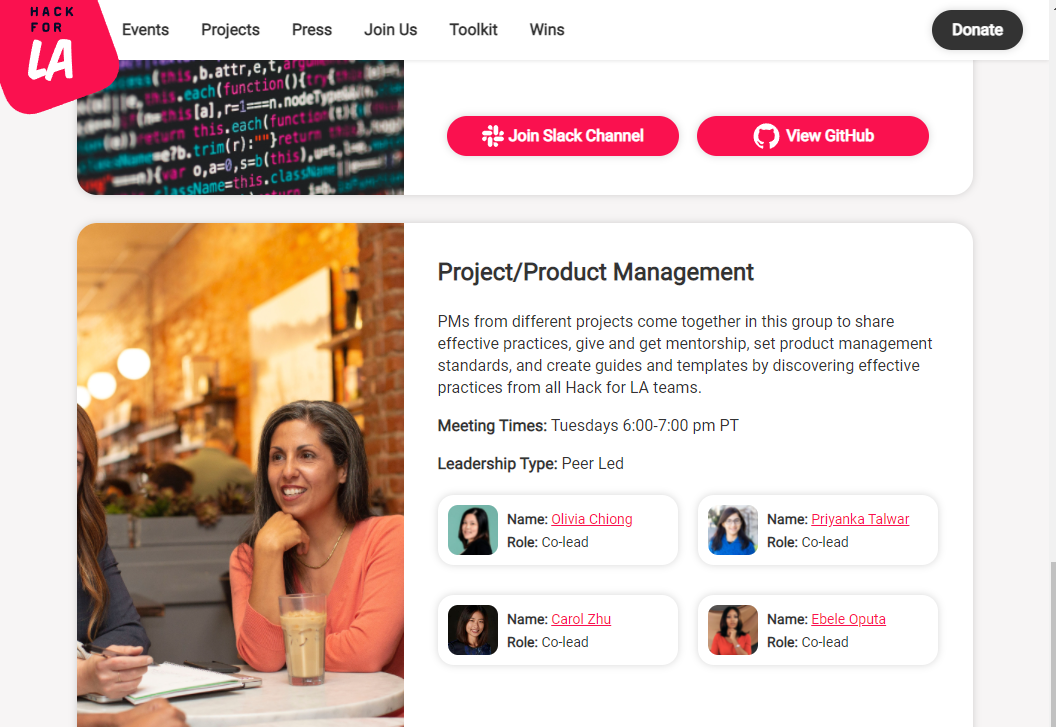
Task: Click Olivia Chiong's profile photo
Action: coord(473,530)
